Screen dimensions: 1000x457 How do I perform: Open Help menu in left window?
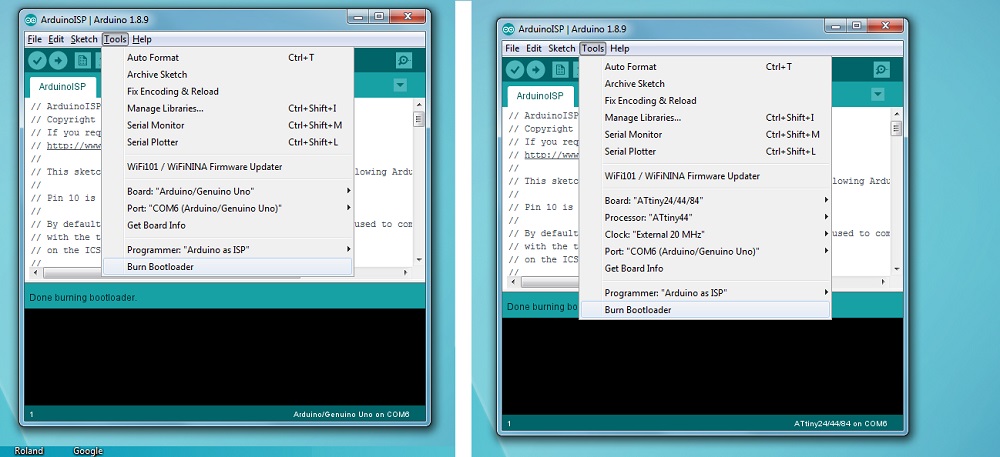click(x=142, y=40)
